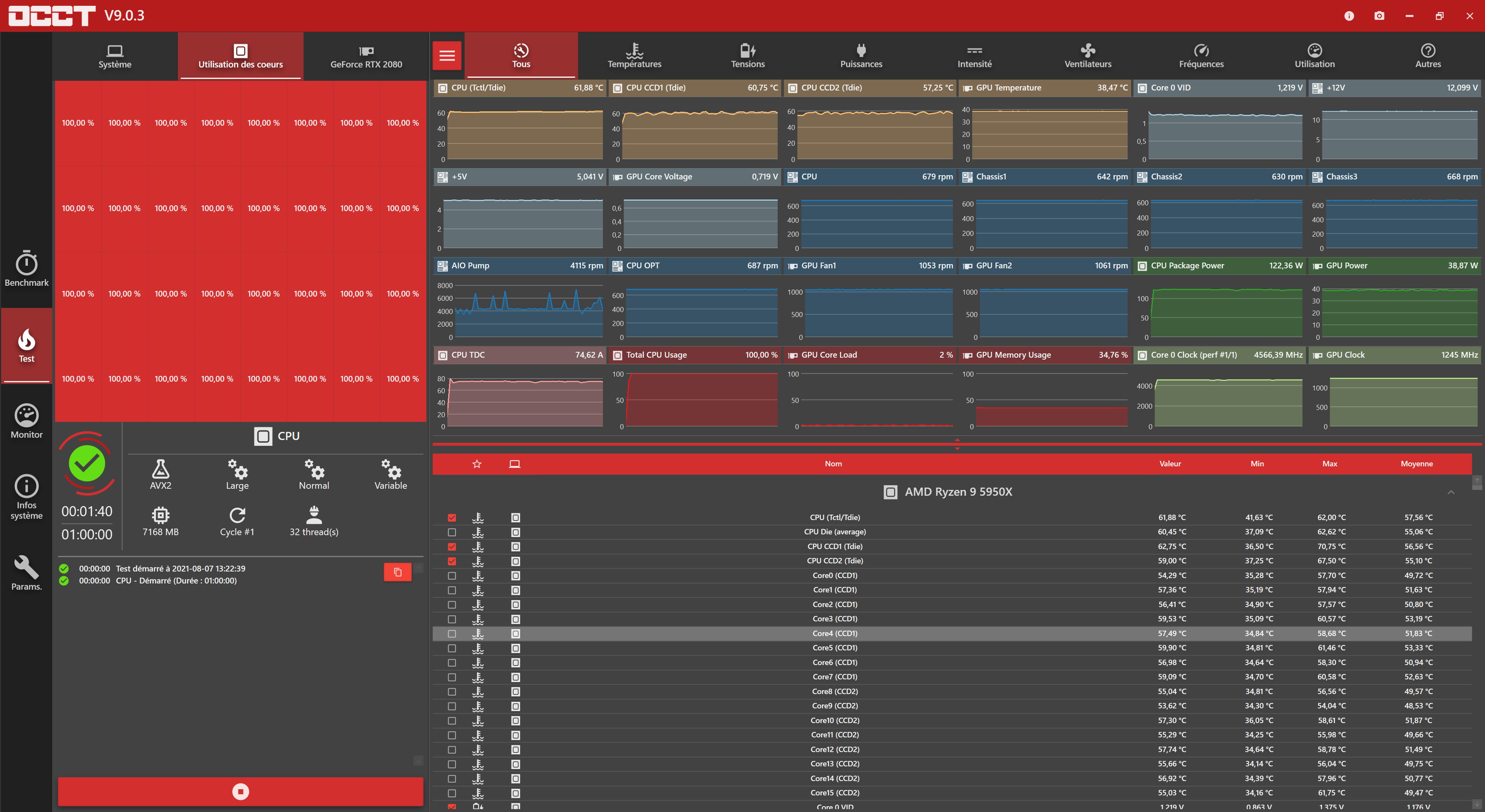
Task: Switch to the Températures tab
Action: pyautogui.click(x=634, y=56)
